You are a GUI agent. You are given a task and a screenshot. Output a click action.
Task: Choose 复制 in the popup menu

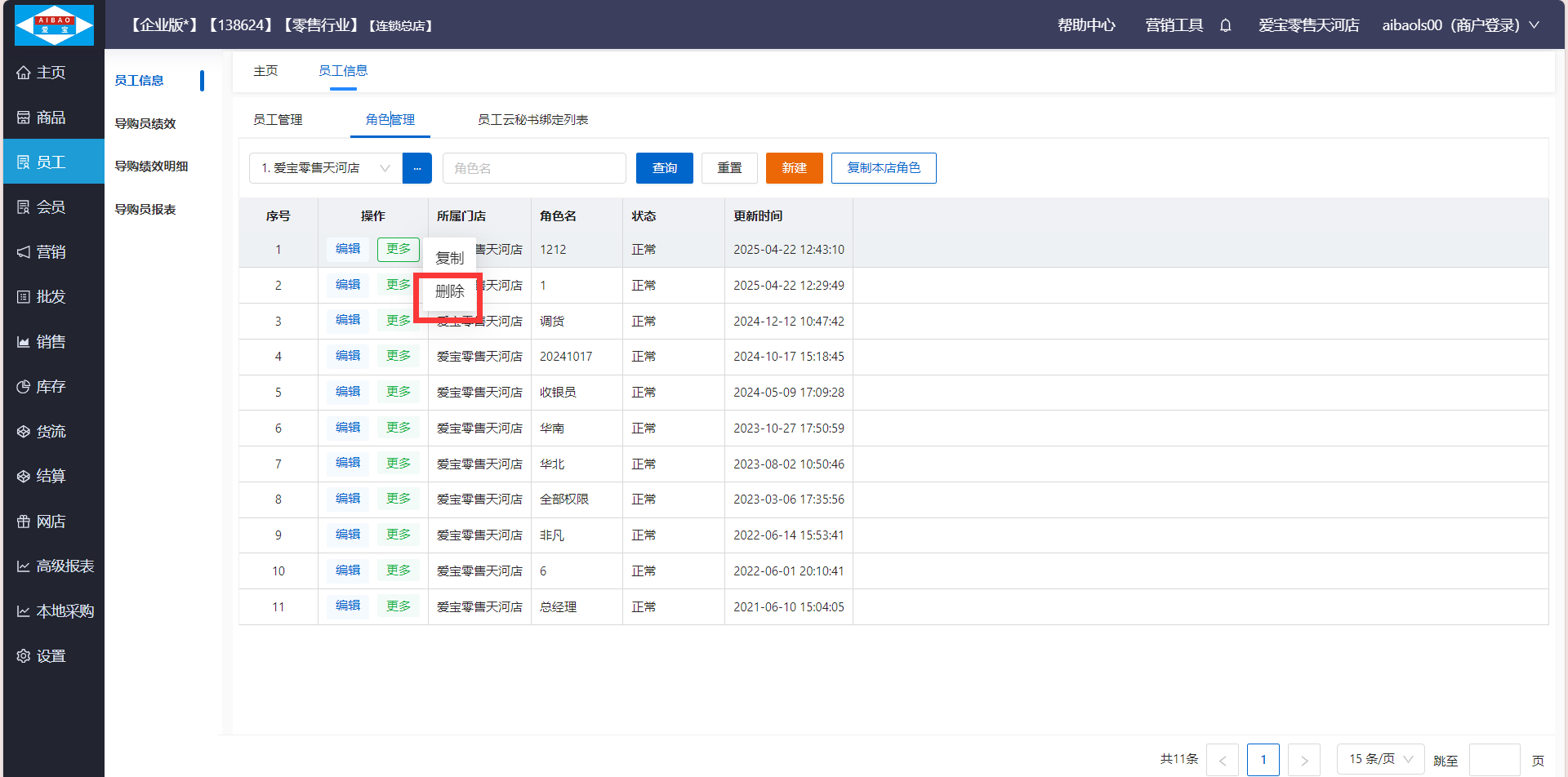(449, 258)
